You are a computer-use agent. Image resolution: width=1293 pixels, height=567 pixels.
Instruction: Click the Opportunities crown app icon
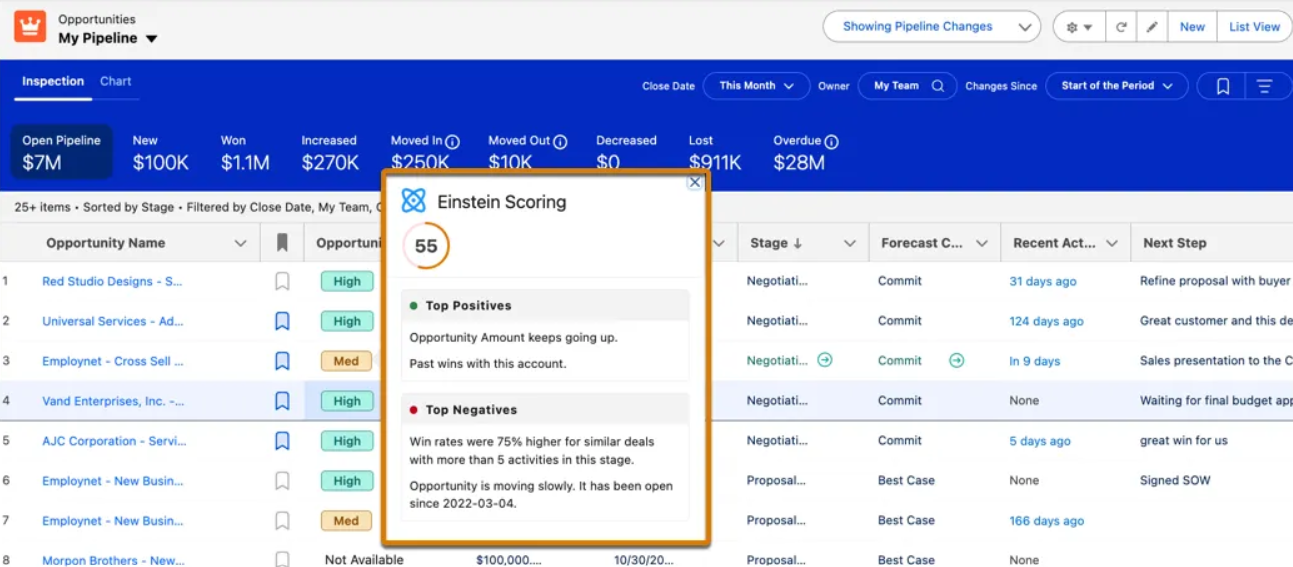point(30,27)
